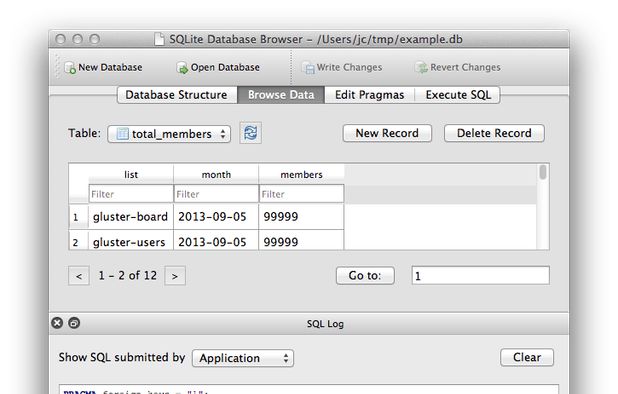Viewport: 618px width, 394px height.
Task: Switch to the Database Structure tab
Action: [x=177, y=95]
